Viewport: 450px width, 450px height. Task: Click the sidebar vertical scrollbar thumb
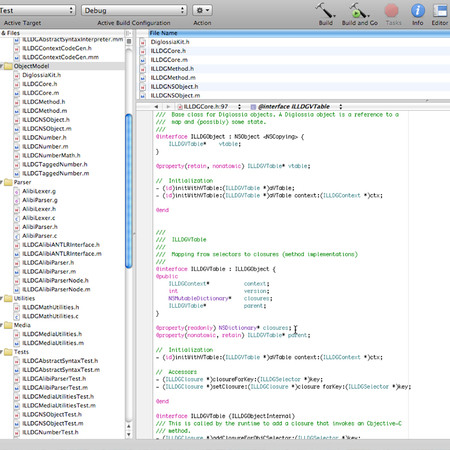click(x=129, y=191)
